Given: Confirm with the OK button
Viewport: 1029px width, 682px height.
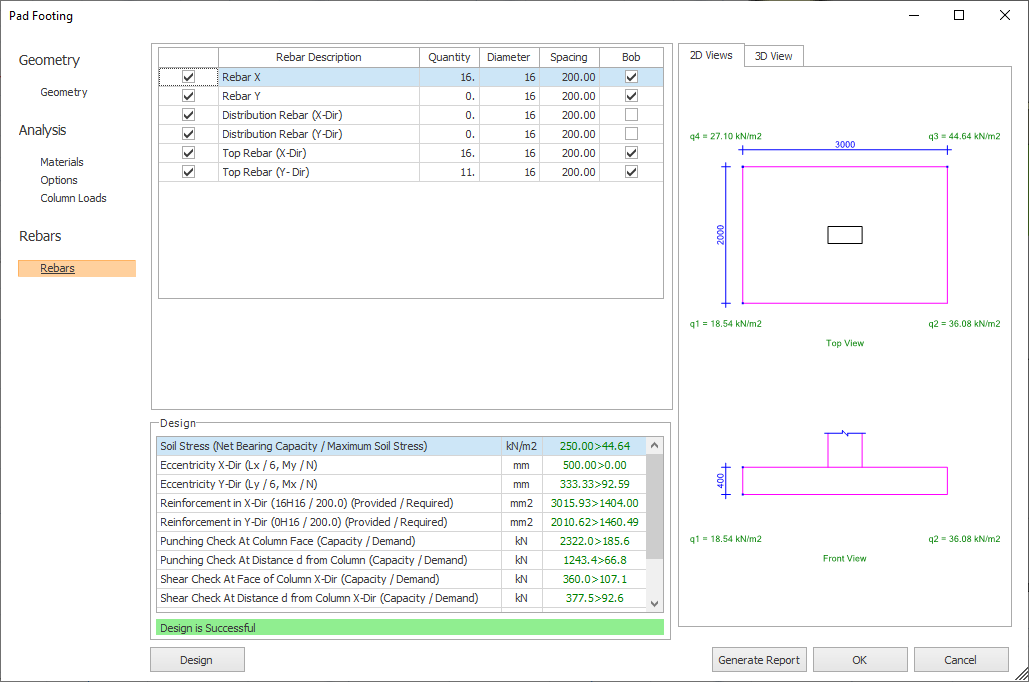Looking at the screenshot, I should (x=859, y=660).
